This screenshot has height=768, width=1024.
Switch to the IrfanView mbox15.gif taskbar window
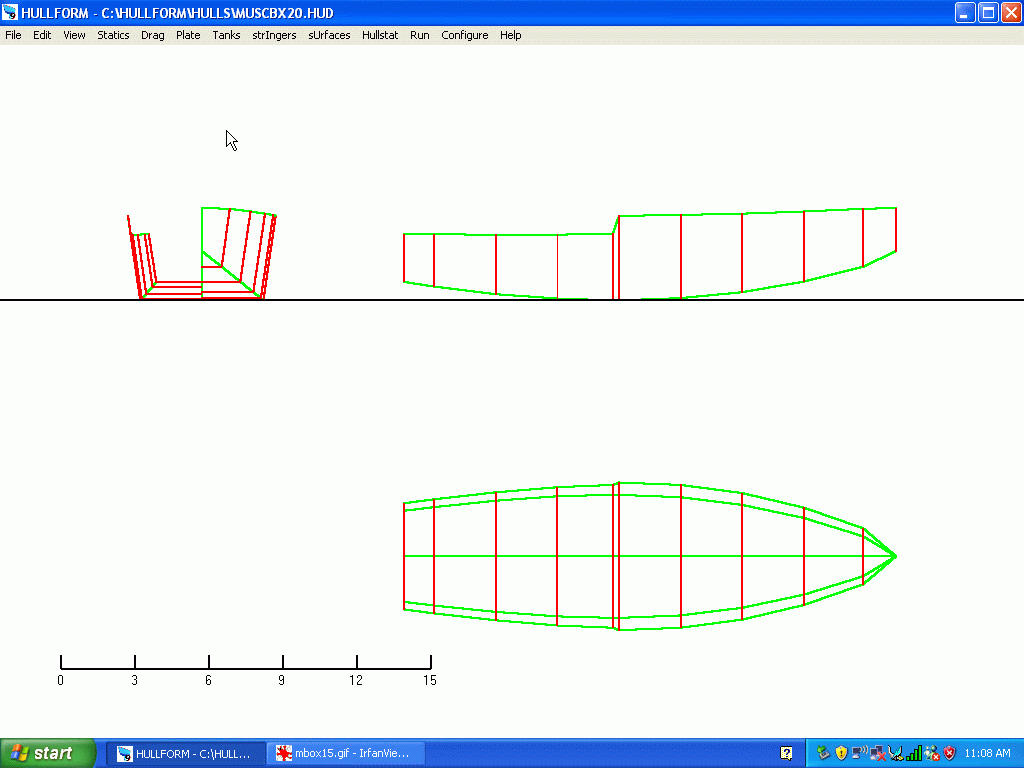(347, 753)
